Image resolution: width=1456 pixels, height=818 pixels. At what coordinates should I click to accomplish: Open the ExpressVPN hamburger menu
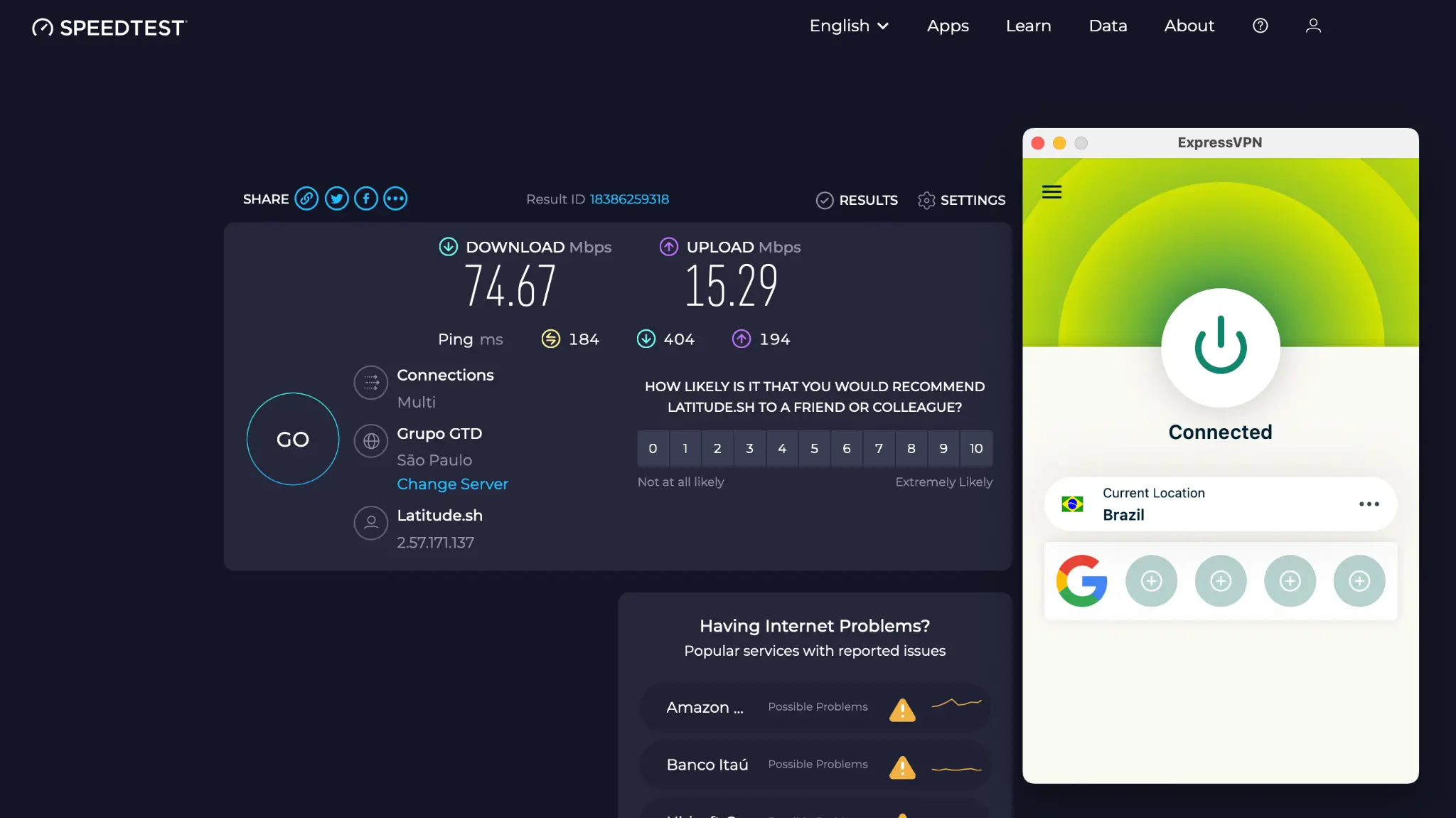click(1052, 191)
